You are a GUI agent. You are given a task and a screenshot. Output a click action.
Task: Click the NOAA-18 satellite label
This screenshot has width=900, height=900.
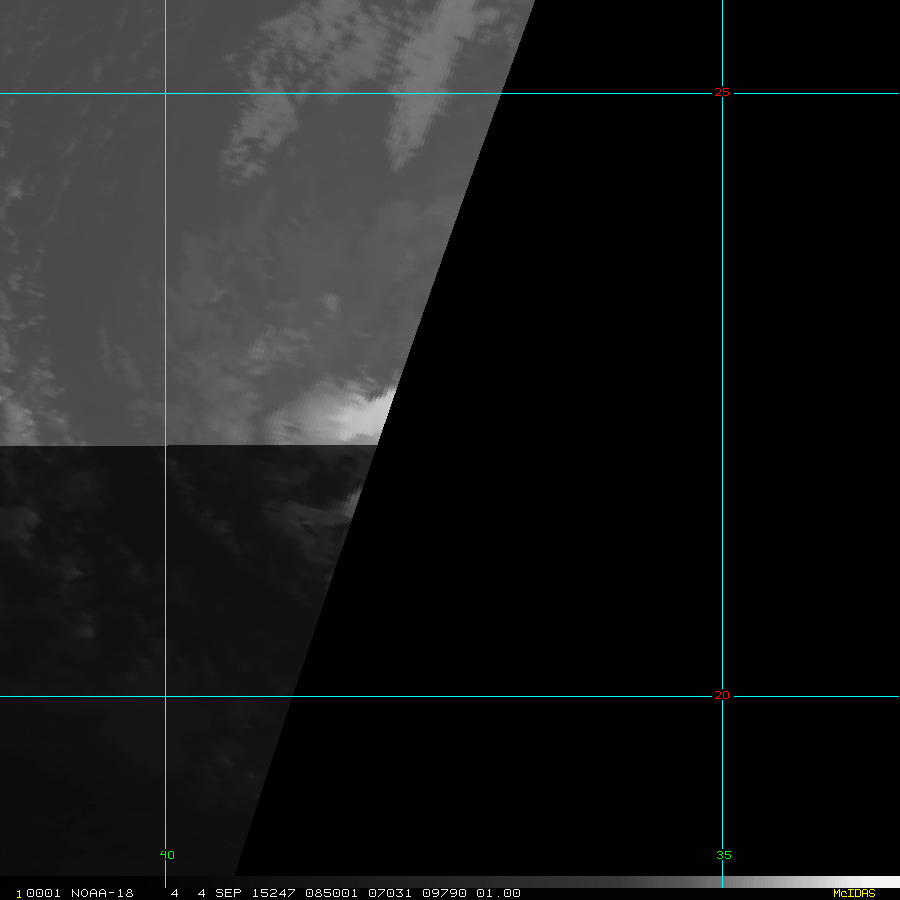(102, 893)
